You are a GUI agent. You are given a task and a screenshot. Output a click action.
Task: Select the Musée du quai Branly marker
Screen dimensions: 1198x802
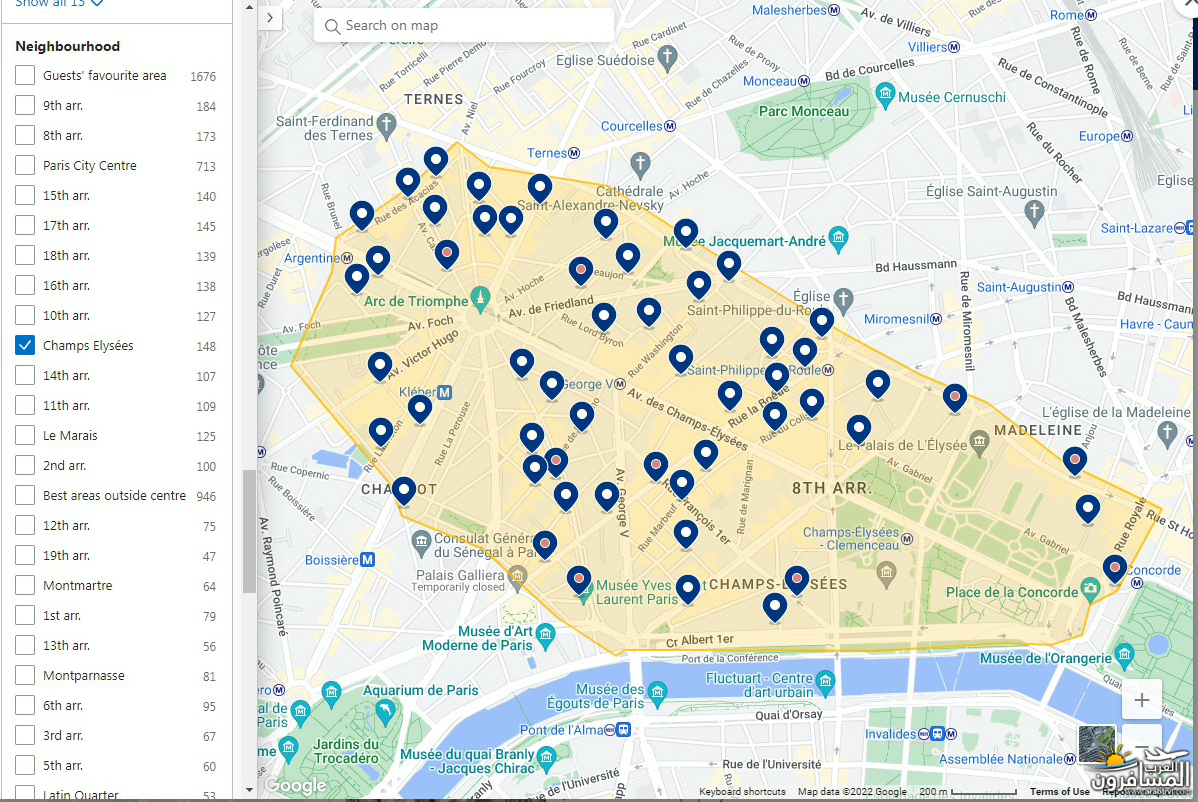546,758
